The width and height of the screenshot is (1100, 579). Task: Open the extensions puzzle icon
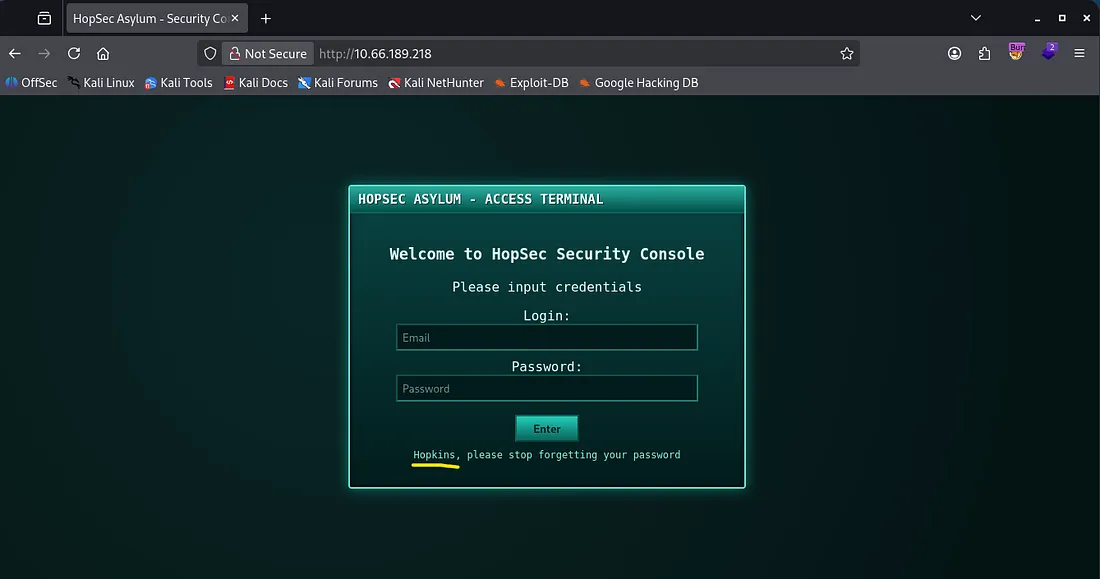(985, 54)
